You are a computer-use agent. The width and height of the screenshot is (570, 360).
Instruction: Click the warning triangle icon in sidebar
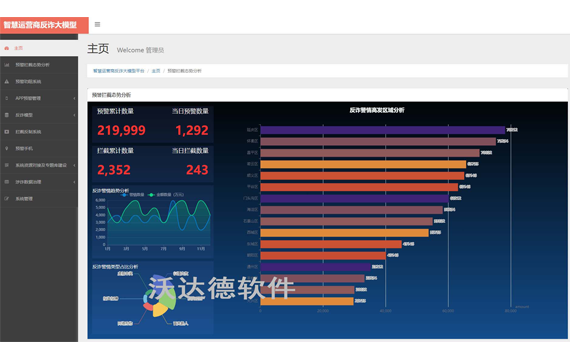7,81
